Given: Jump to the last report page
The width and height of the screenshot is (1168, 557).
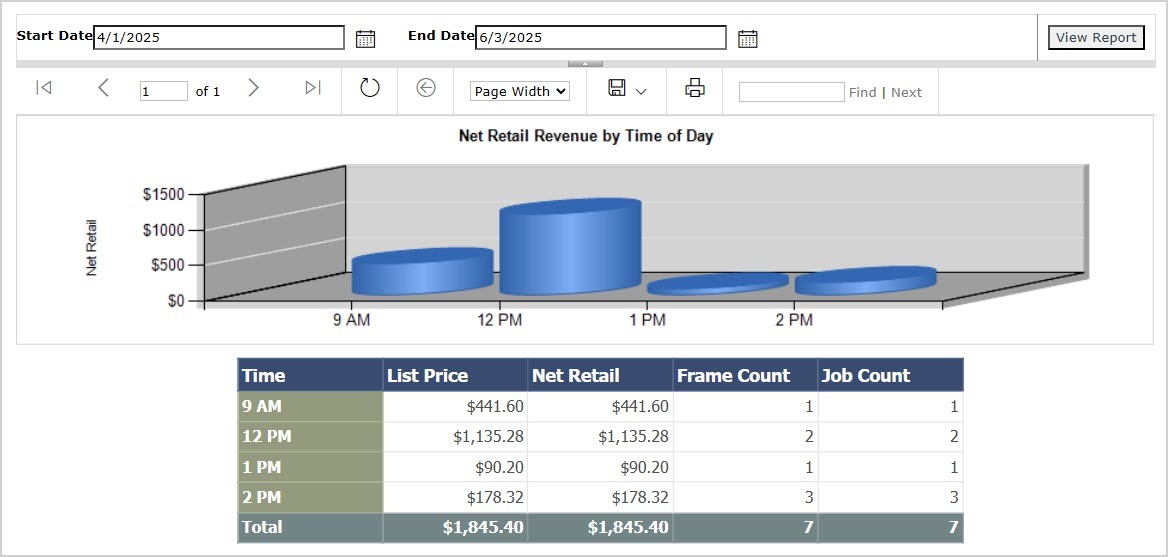Looking at the screenshot, I should coord(313,88).
